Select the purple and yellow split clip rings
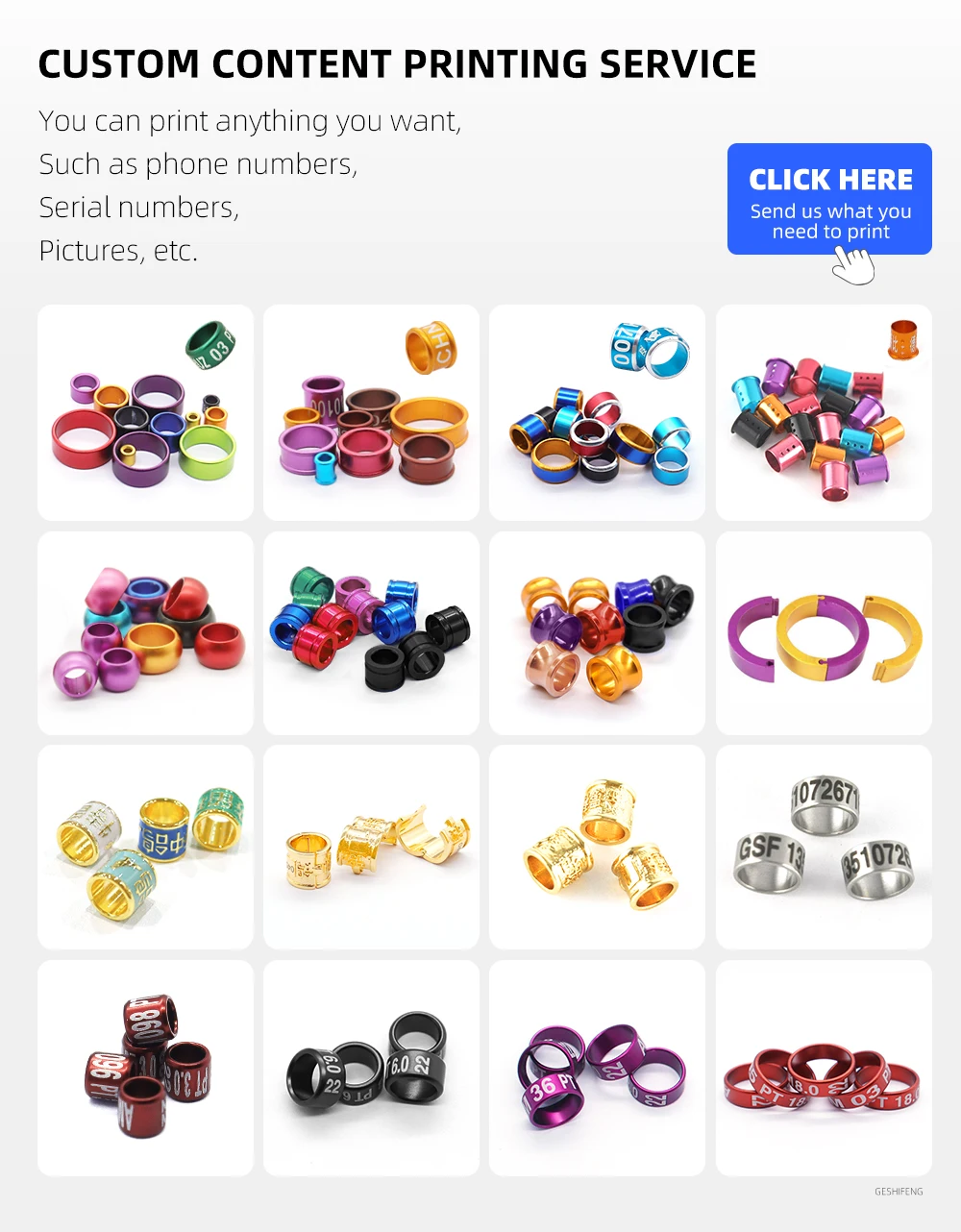 coord(824,633)
